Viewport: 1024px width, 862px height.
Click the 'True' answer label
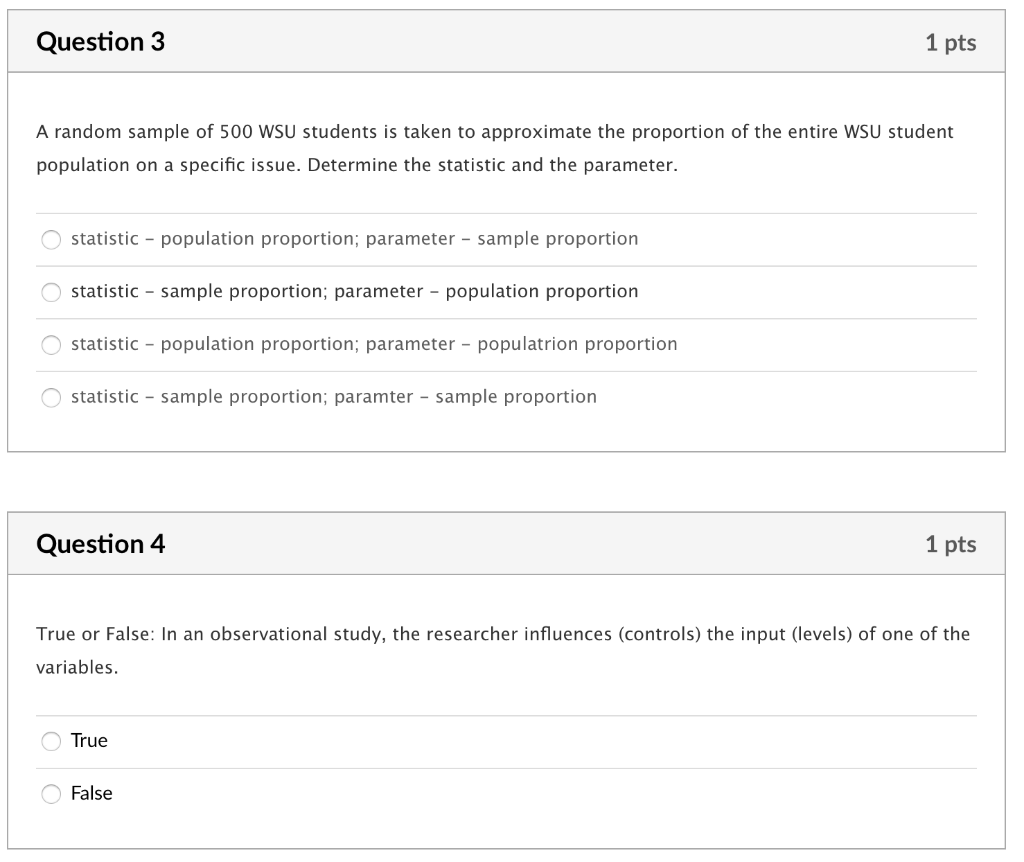pyautogui.click(x=89, y=741)
